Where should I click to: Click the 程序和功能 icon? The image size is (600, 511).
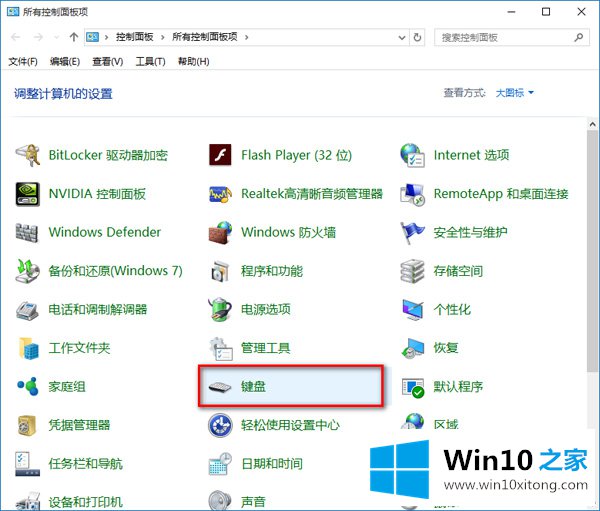click(x=220, y=271)
